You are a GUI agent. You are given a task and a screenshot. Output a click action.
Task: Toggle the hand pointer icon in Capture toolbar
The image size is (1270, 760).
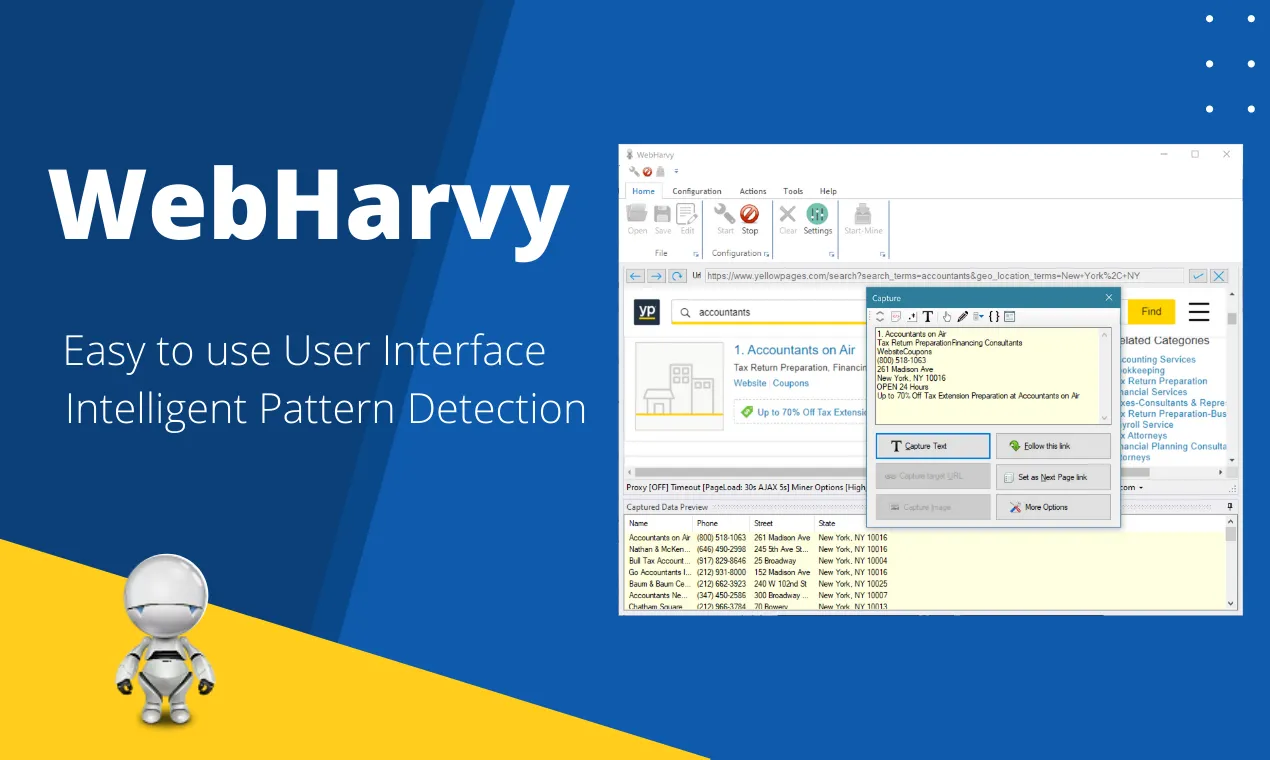pyautogui.click(x=947, y=317)
